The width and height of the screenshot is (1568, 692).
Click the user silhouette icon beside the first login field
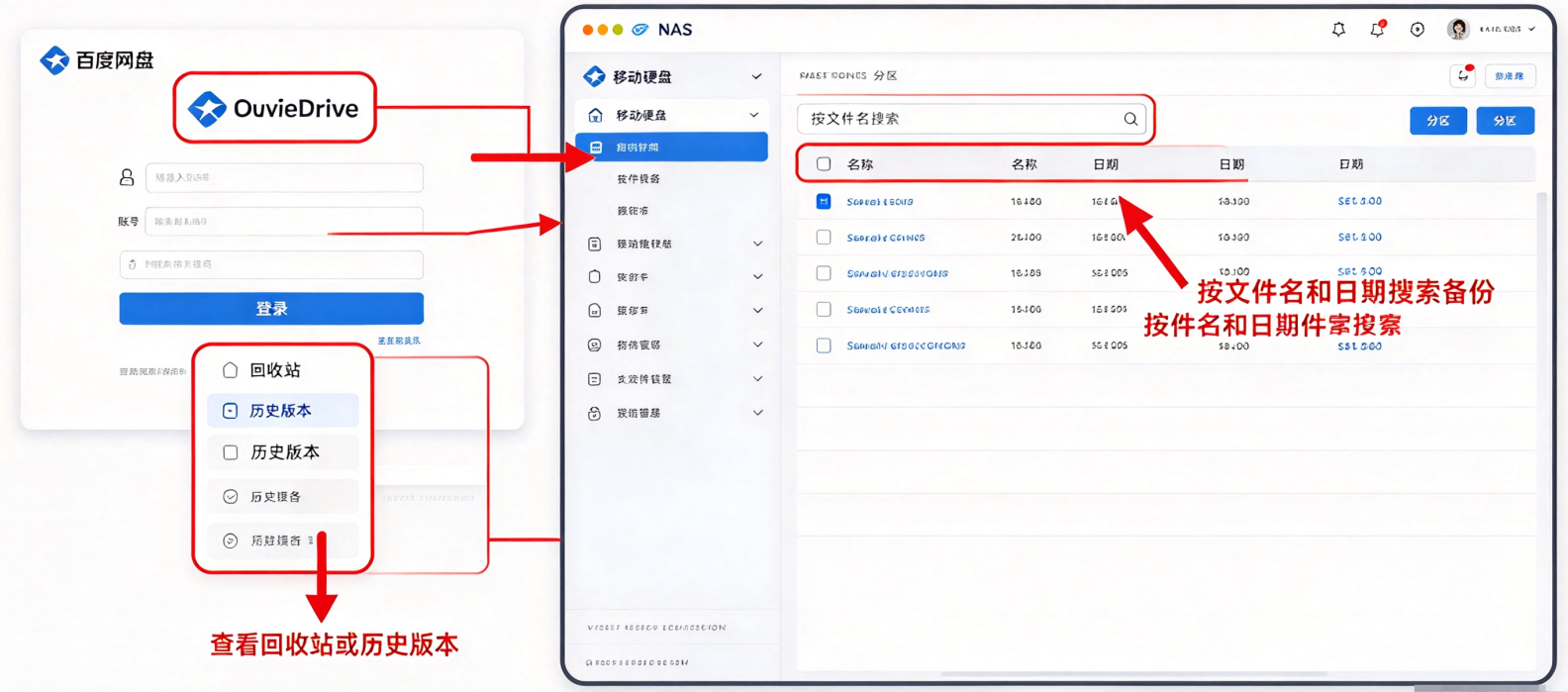click(127, 177)
